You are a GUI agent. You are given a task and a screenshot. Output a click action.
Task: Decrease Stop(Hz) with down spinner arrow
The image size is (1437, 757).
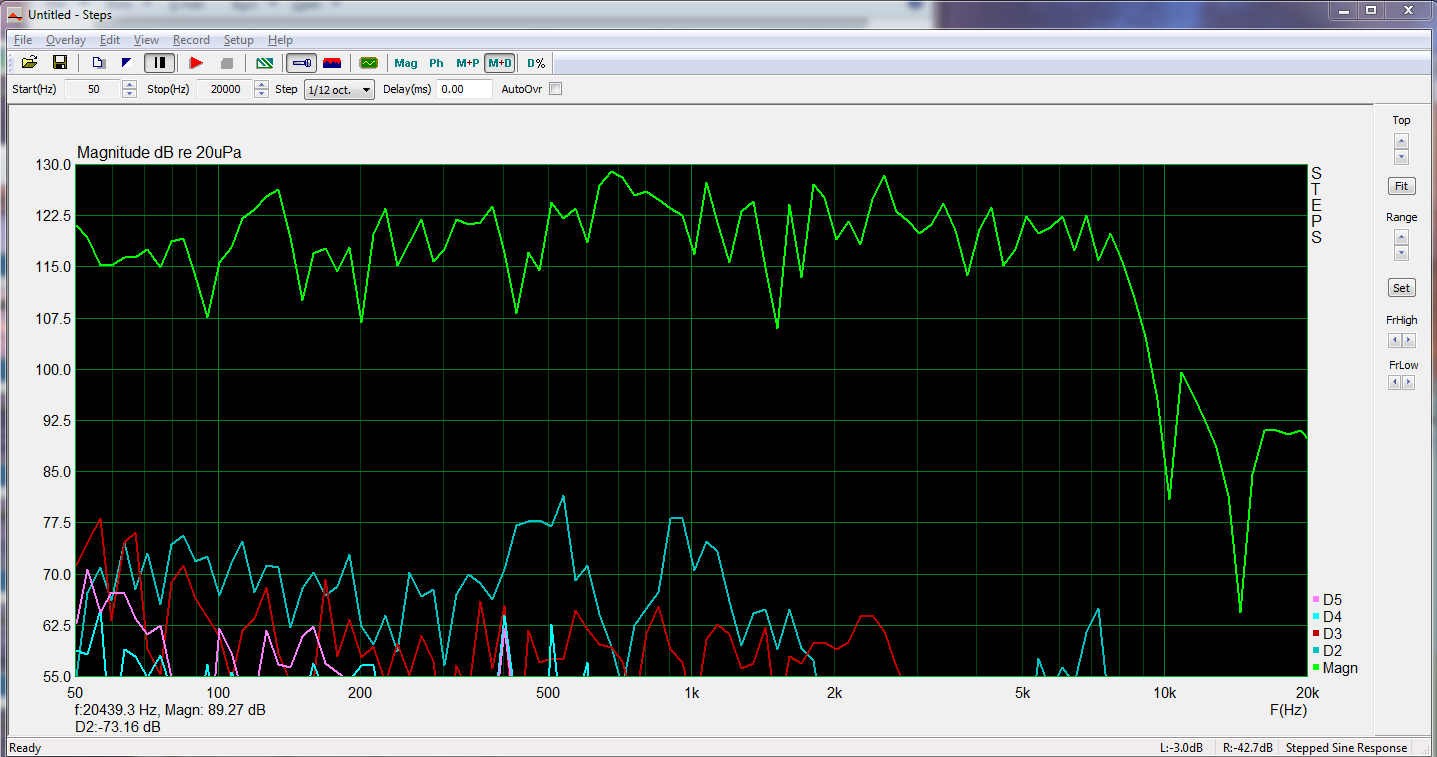pyautogui.click(x=262, y=94)
